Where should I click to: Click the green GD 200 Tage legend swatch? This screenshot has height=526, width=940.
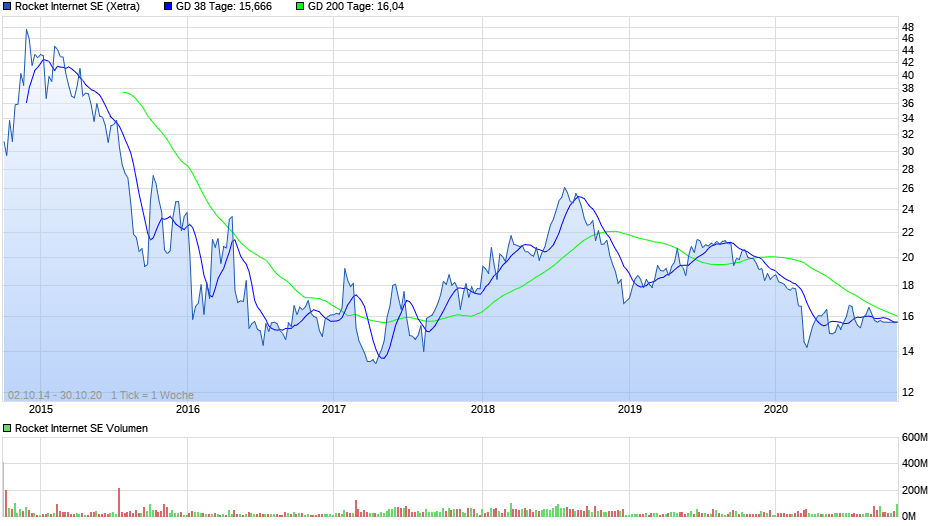[300, 7]
